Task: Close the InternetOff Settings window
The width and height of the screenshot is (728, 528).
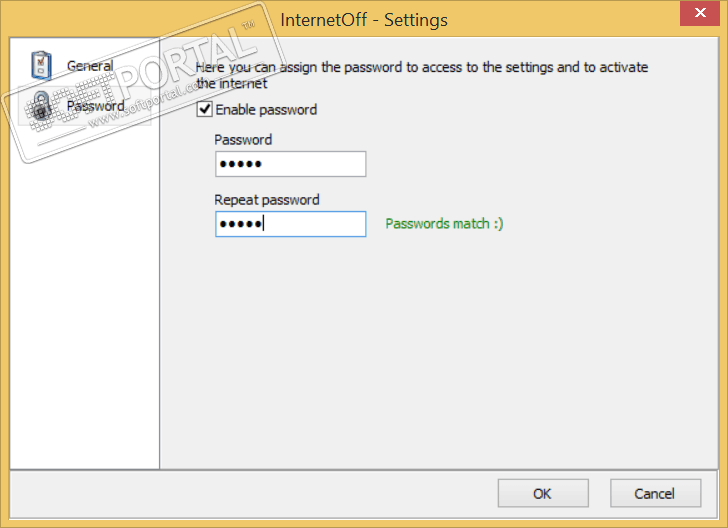Action: [x=700, y=17]
